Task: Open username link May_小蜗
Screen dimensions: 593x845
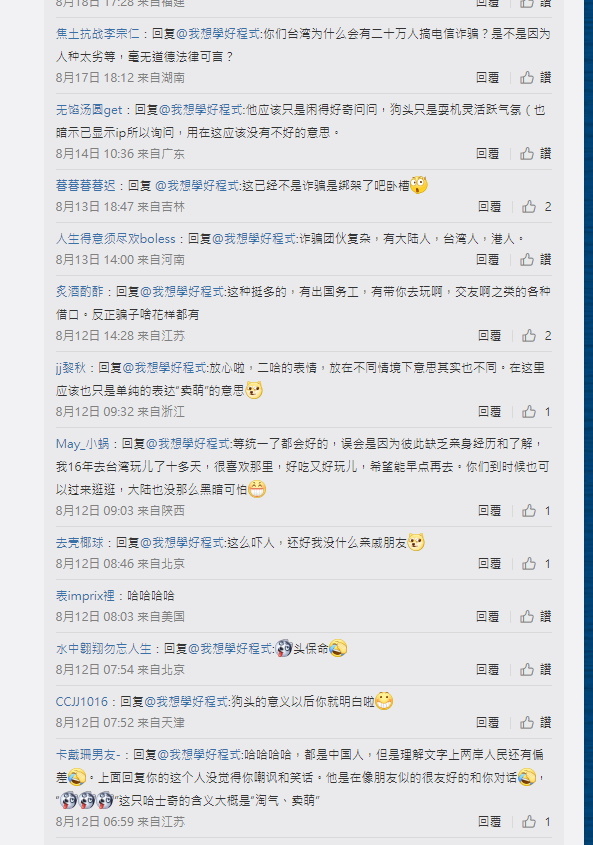Action: [x=82, y=444]
